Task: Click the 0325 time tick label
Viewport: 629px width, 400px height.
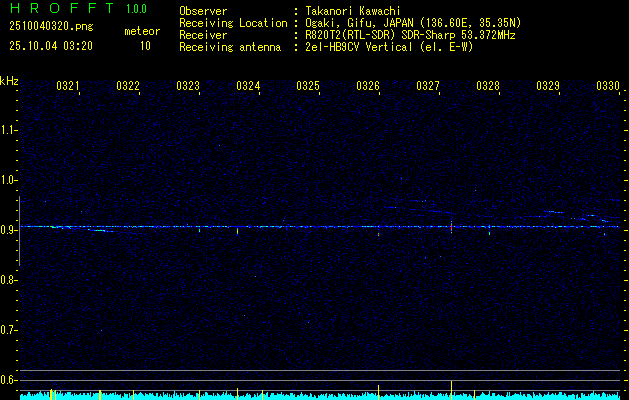Action: click(x=308, y=86)
